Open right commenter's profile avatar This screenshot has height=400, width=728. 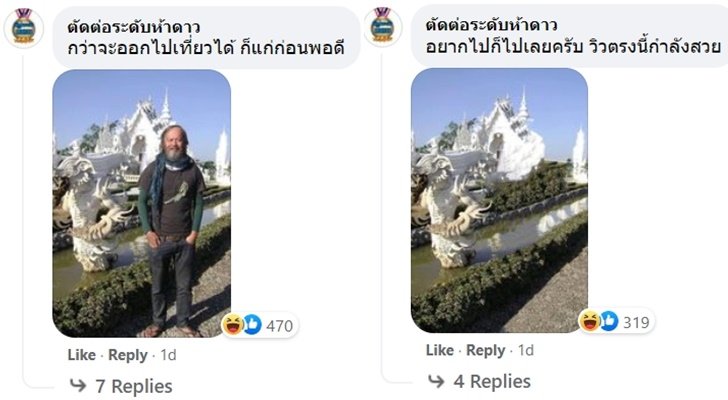coord(383,26)
